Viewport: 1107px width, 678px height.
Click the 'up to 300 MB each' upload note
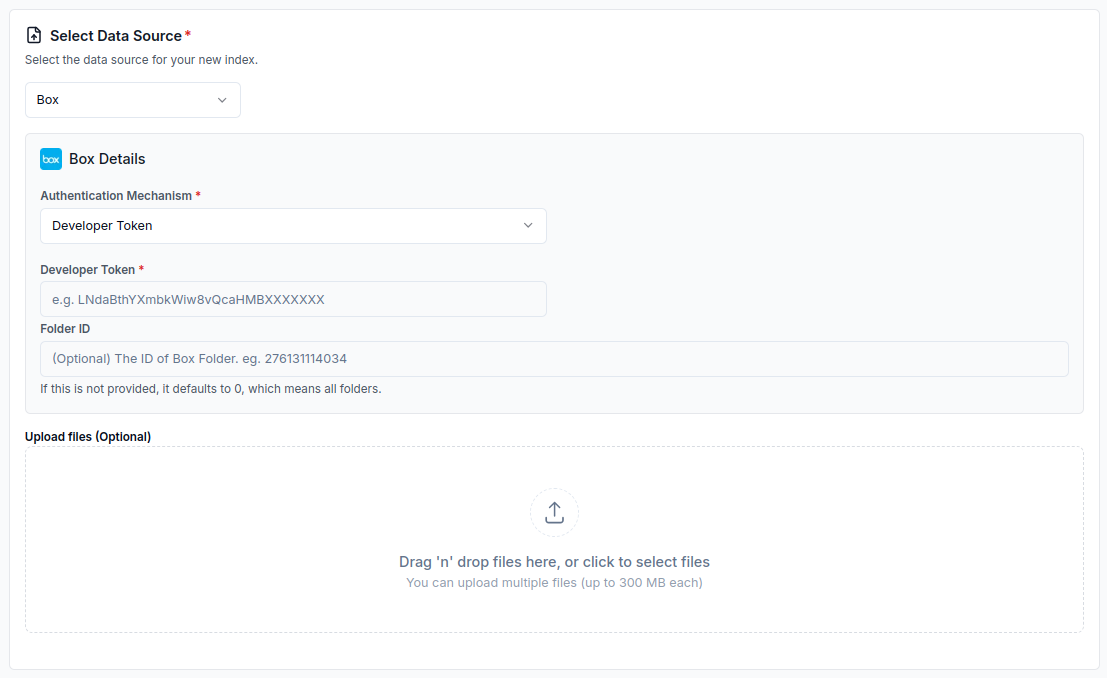554,583
